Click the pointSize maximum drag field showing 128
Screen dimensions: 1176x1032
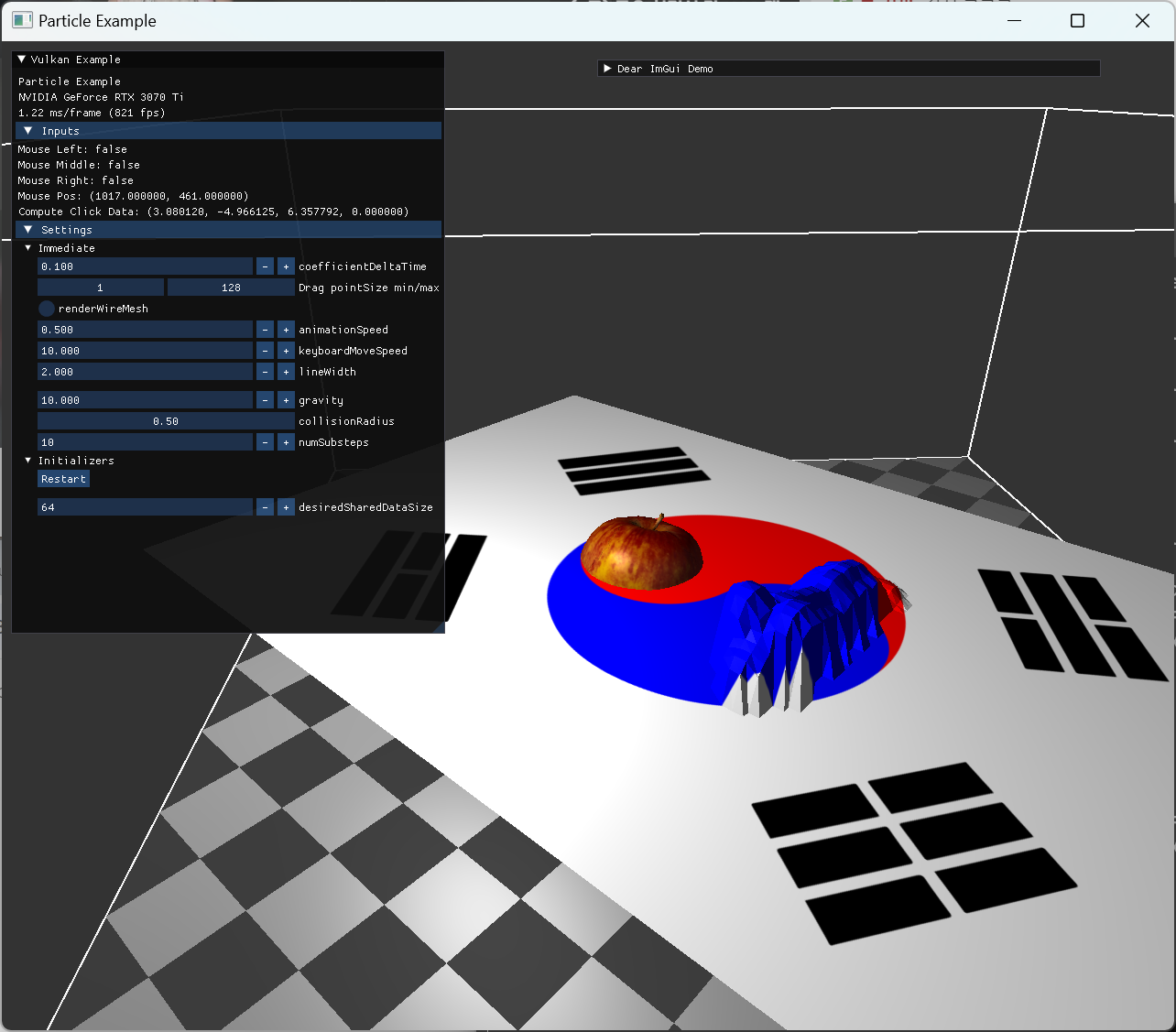pyautogui.click(x=231, y=288)
